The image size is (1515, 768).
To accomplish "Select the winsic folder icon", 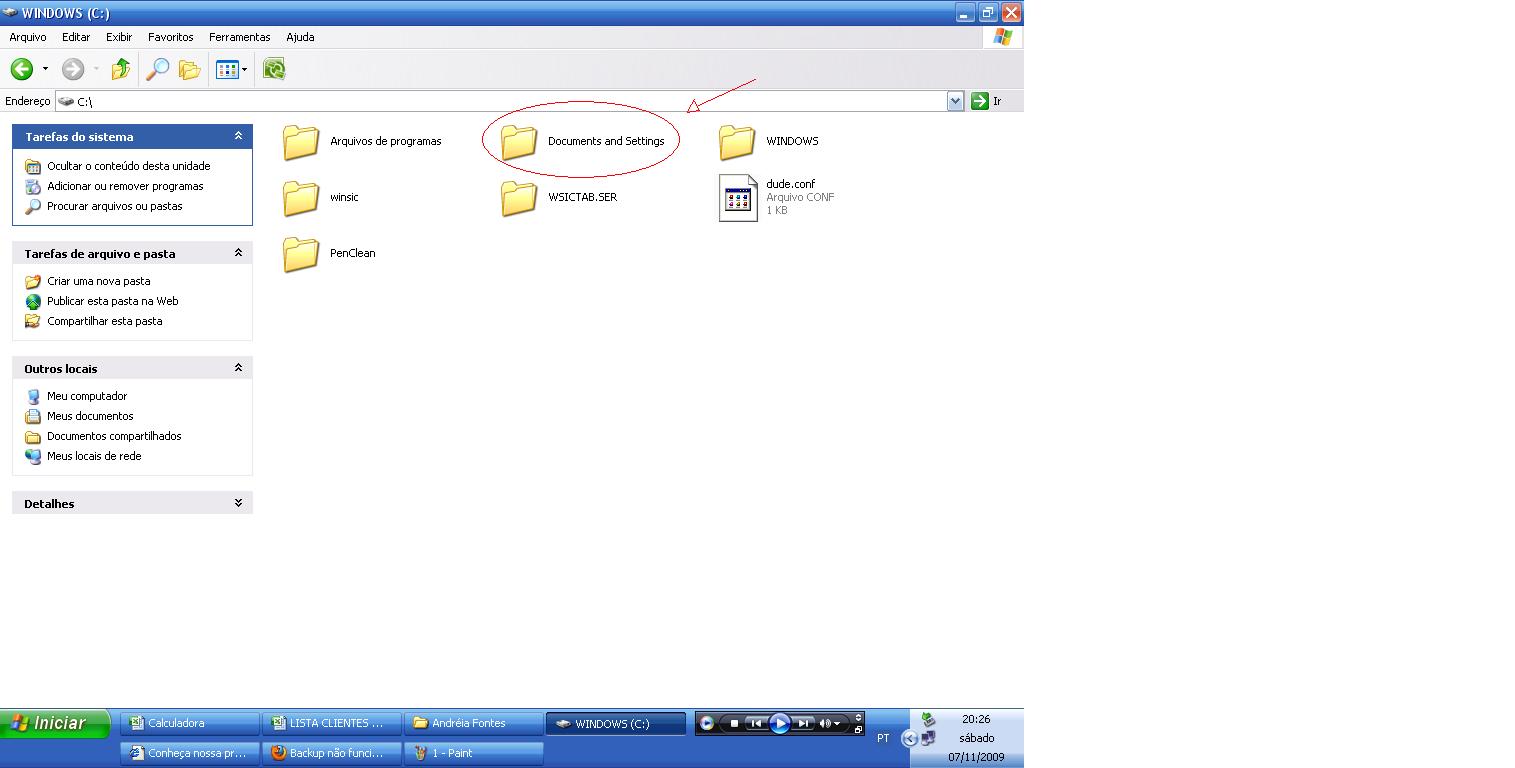I will click(x=301, y=198).
